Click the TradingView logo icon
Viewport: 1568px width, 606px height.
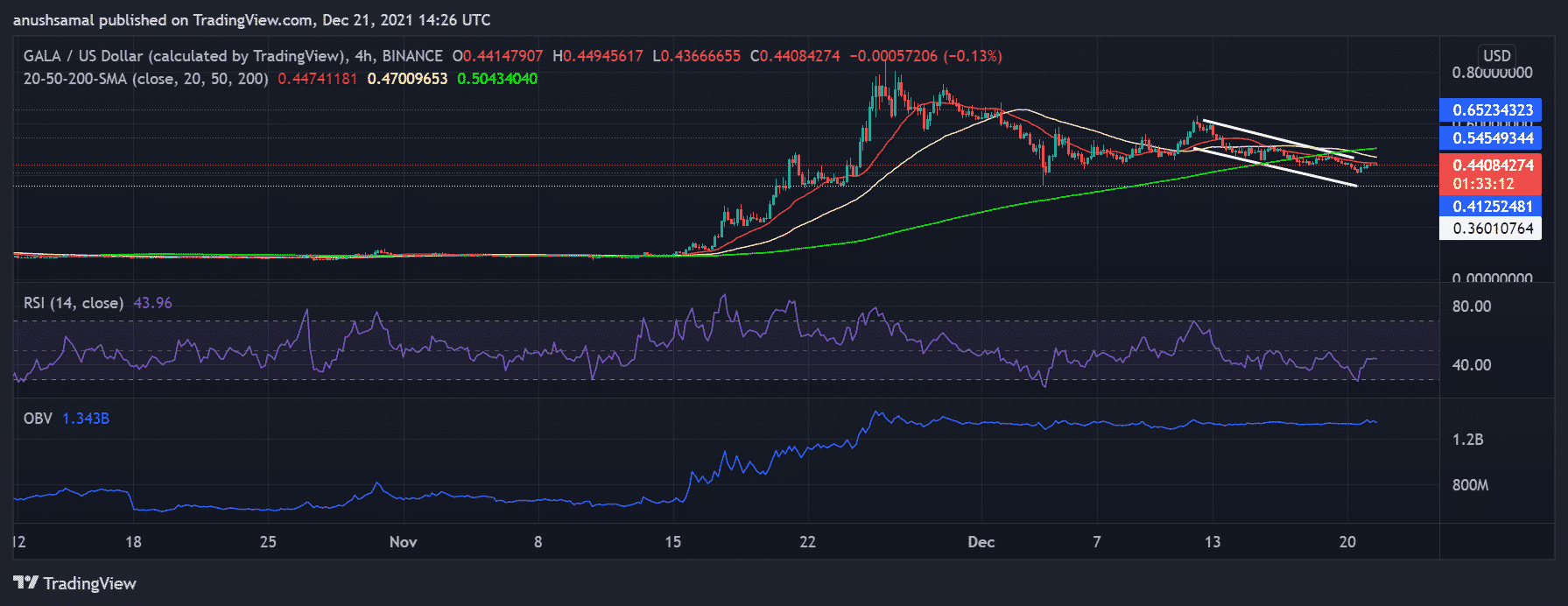click(25, 583)
